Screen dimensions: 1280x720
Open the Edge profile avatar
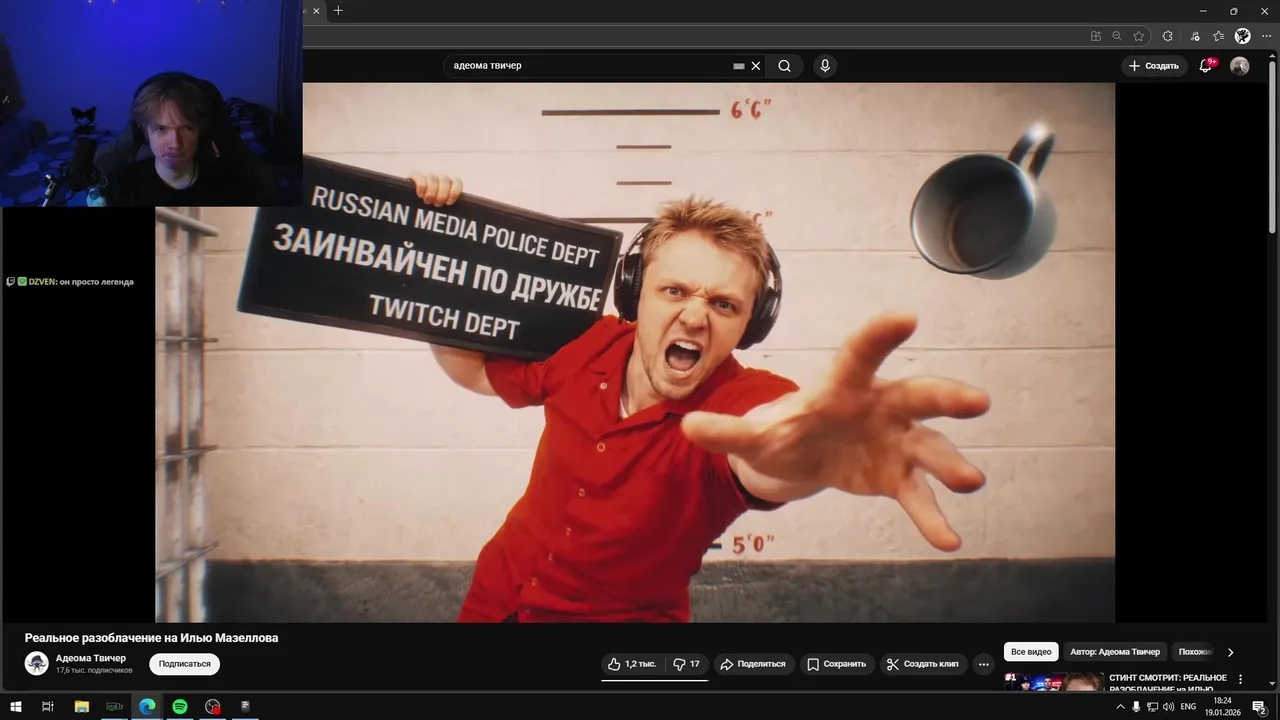click(1242, 36)
